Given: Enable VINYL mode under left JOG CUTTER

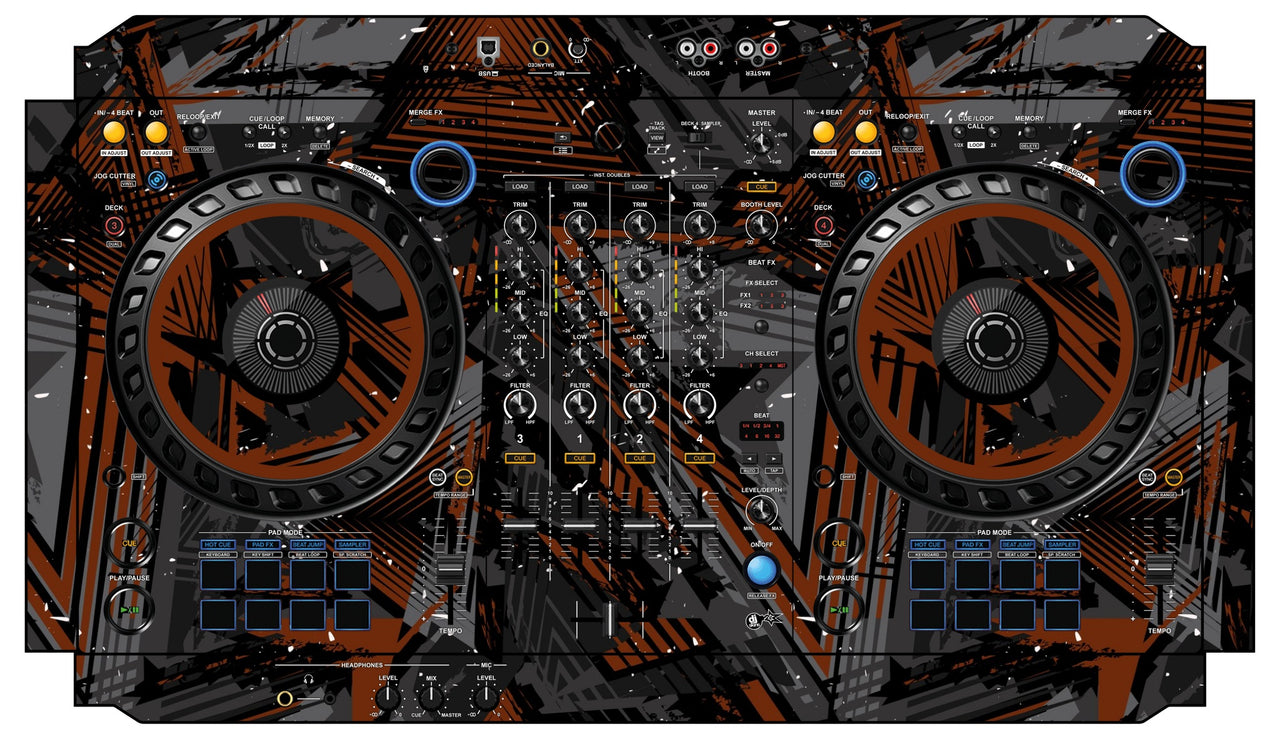Looking at the screenshot, I should [129, 183].
